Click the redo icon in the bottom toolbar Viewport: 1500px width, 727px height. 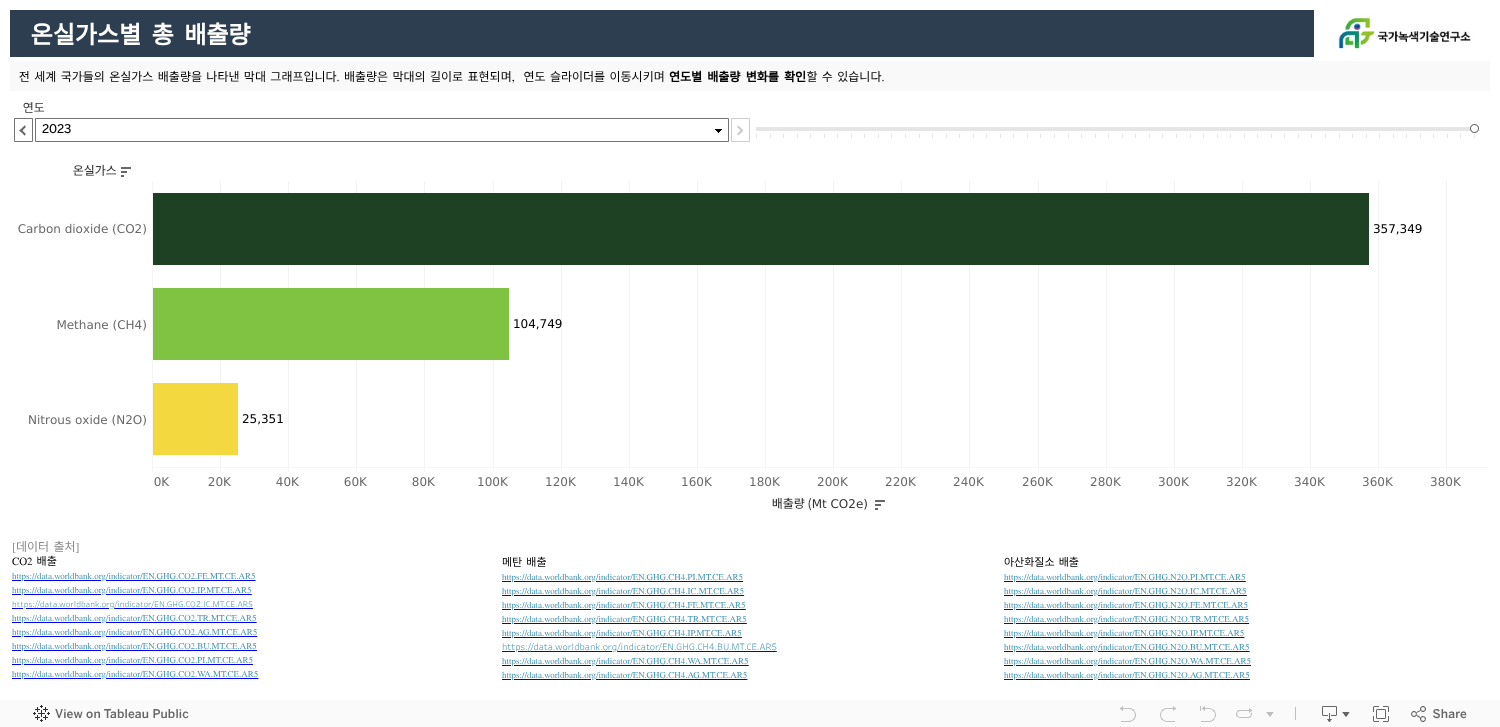tap(1167, 714)
